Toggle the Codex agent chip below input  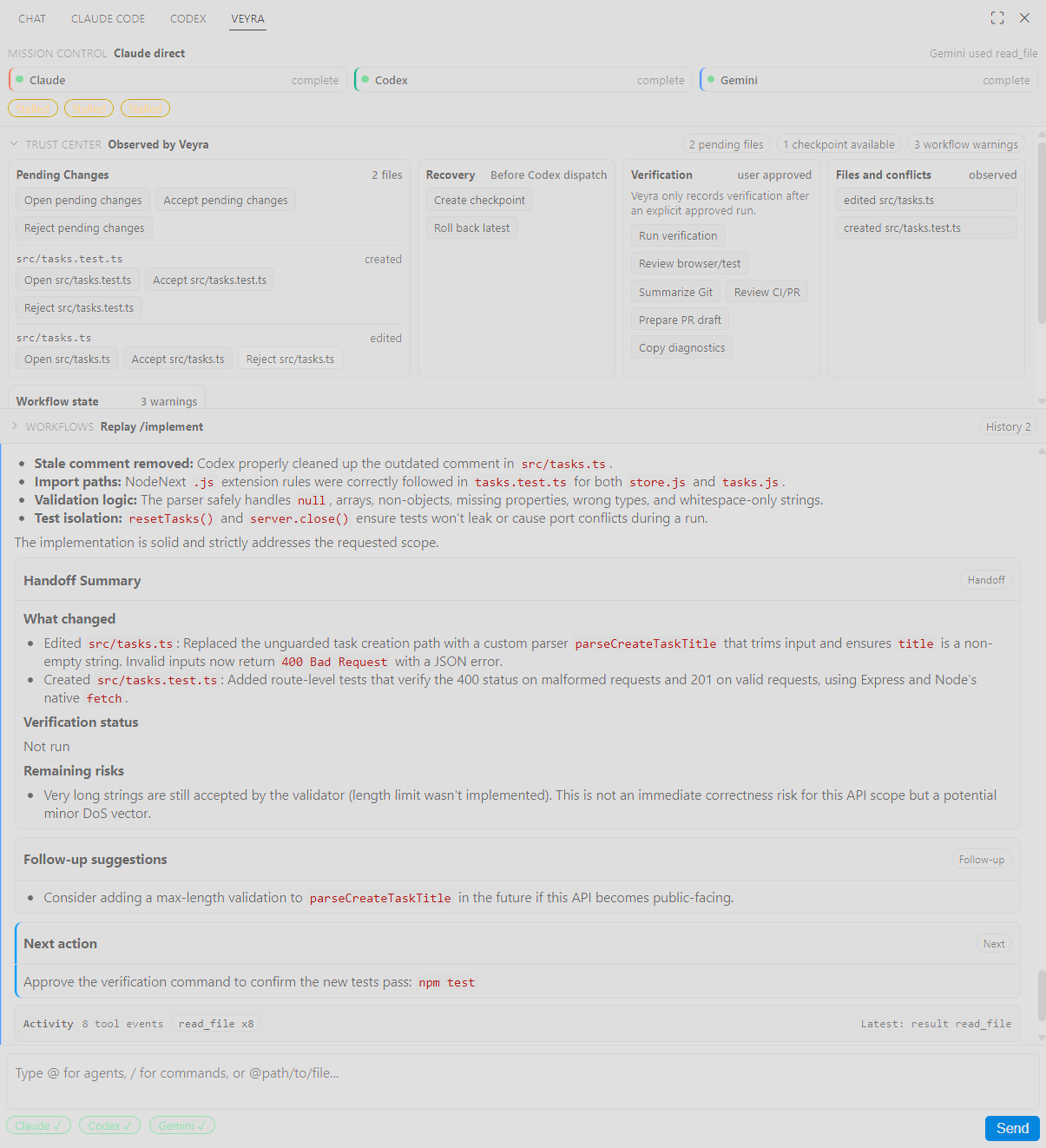click(109, 1125)
